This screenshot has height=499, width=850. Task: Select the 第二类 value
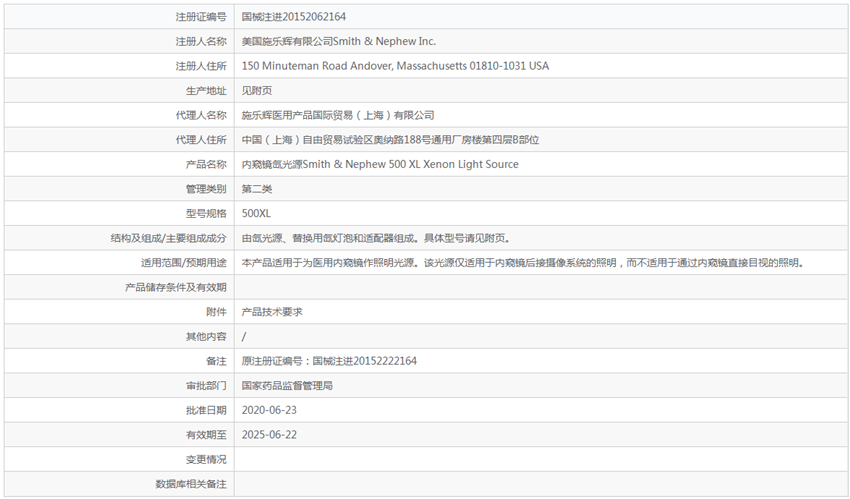point(257,189)
